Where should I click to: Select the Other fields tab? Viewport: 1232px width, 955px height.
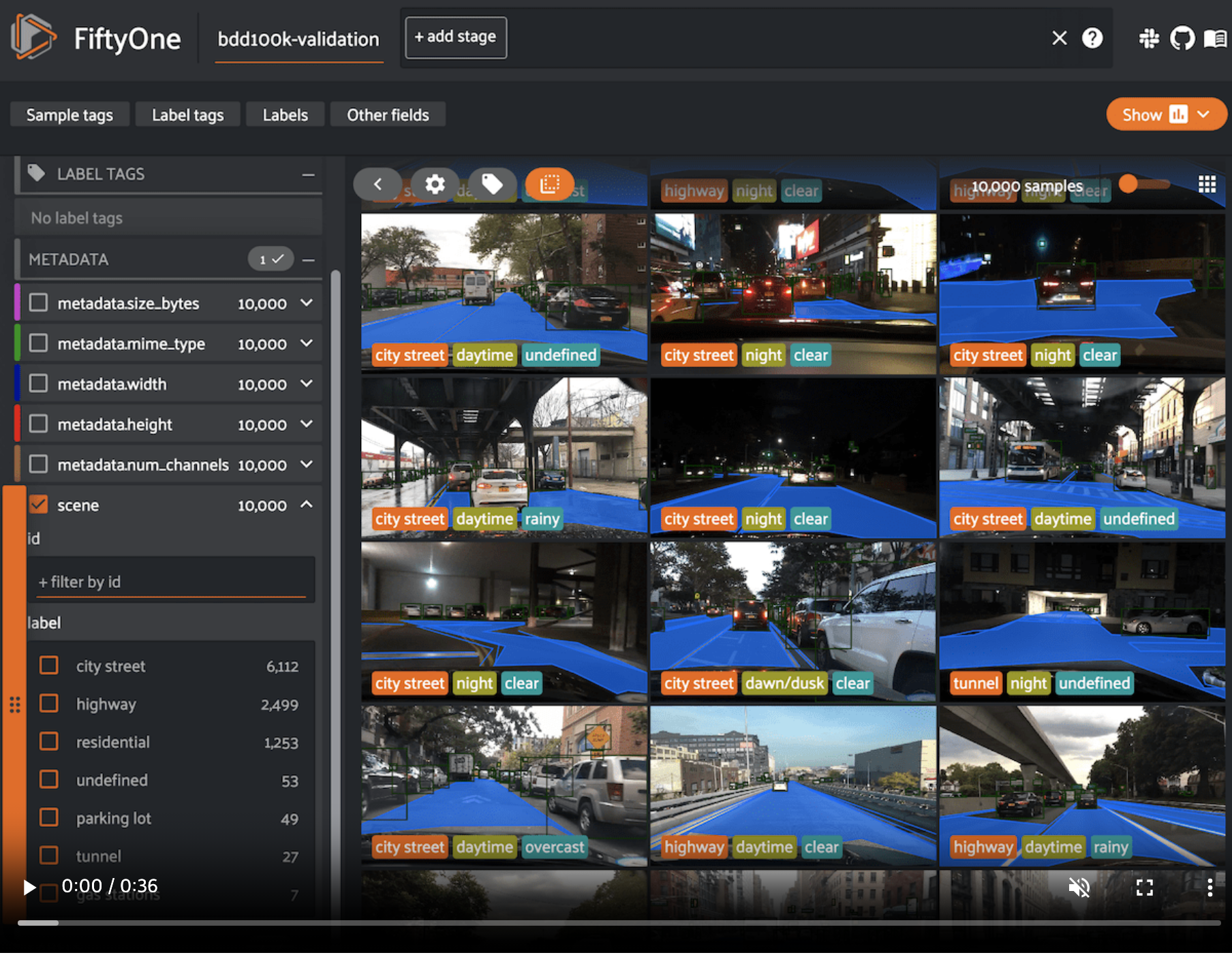388,115
